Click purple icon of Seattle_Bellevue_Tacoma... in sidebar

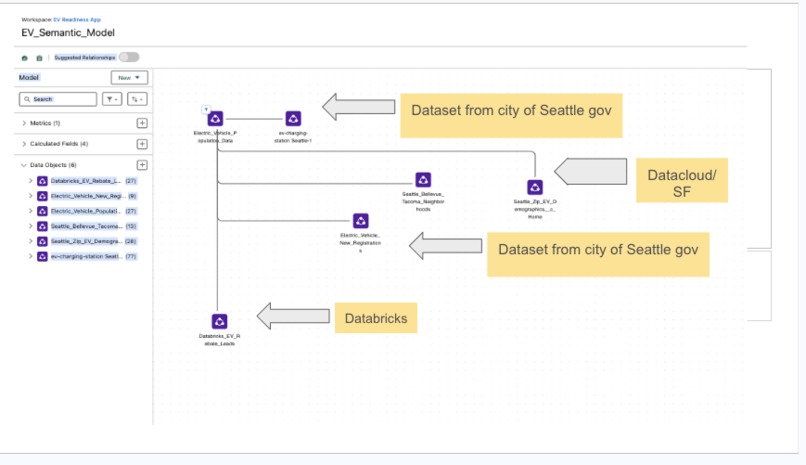tap(43, 226)
